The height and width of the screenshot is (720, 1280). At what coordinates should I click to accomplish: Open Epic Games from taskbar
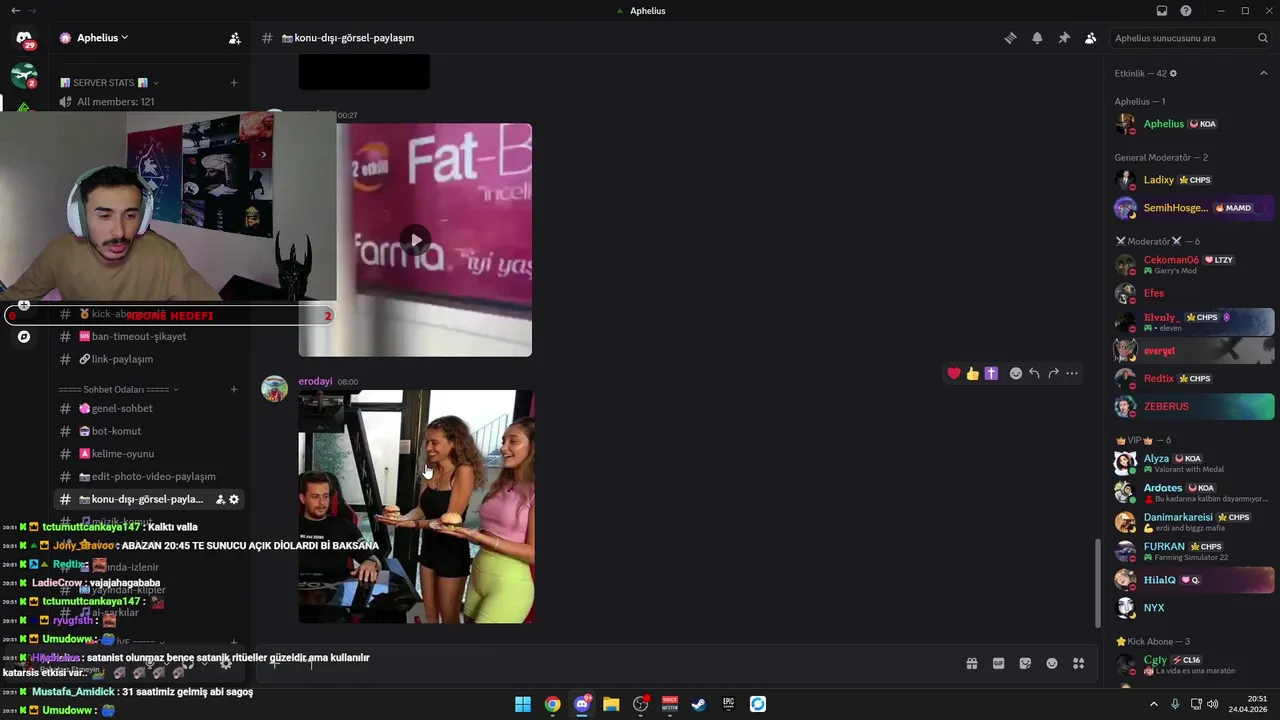[x=728, y=704]
